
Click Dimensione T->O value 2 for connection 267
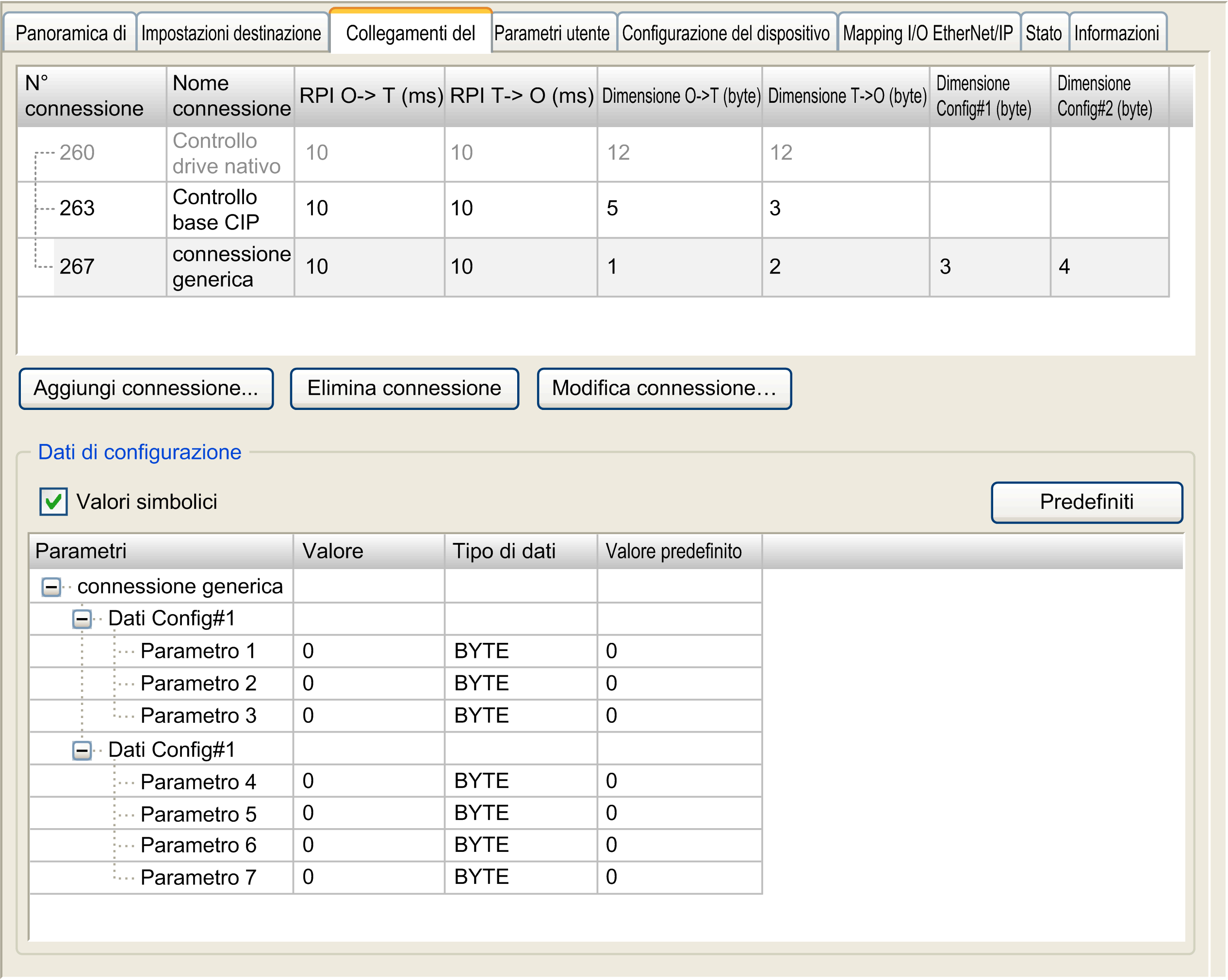846,267
